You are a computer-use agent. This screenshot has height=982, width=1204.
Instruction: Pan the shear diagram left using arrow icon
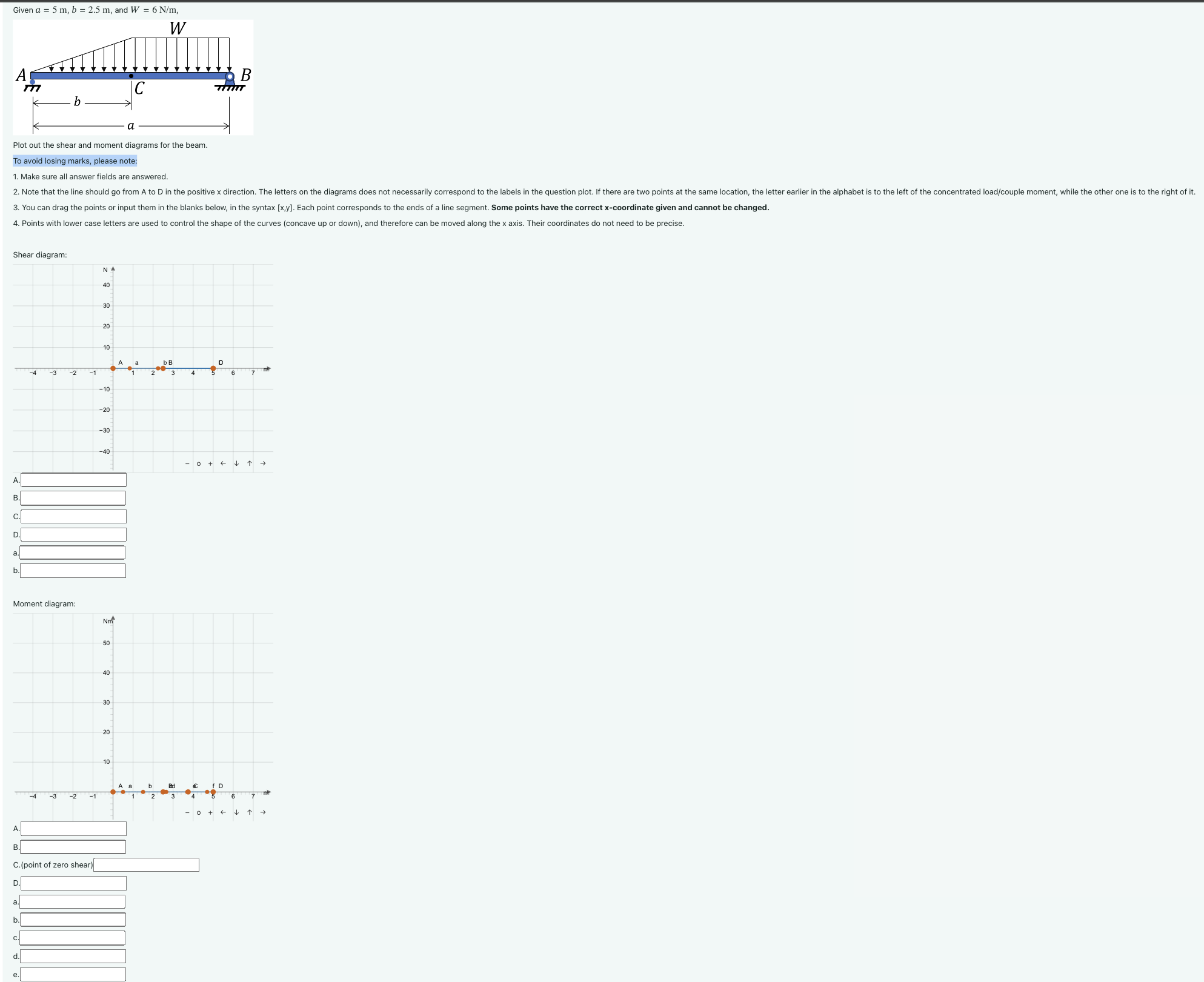(x=223, y=463)
